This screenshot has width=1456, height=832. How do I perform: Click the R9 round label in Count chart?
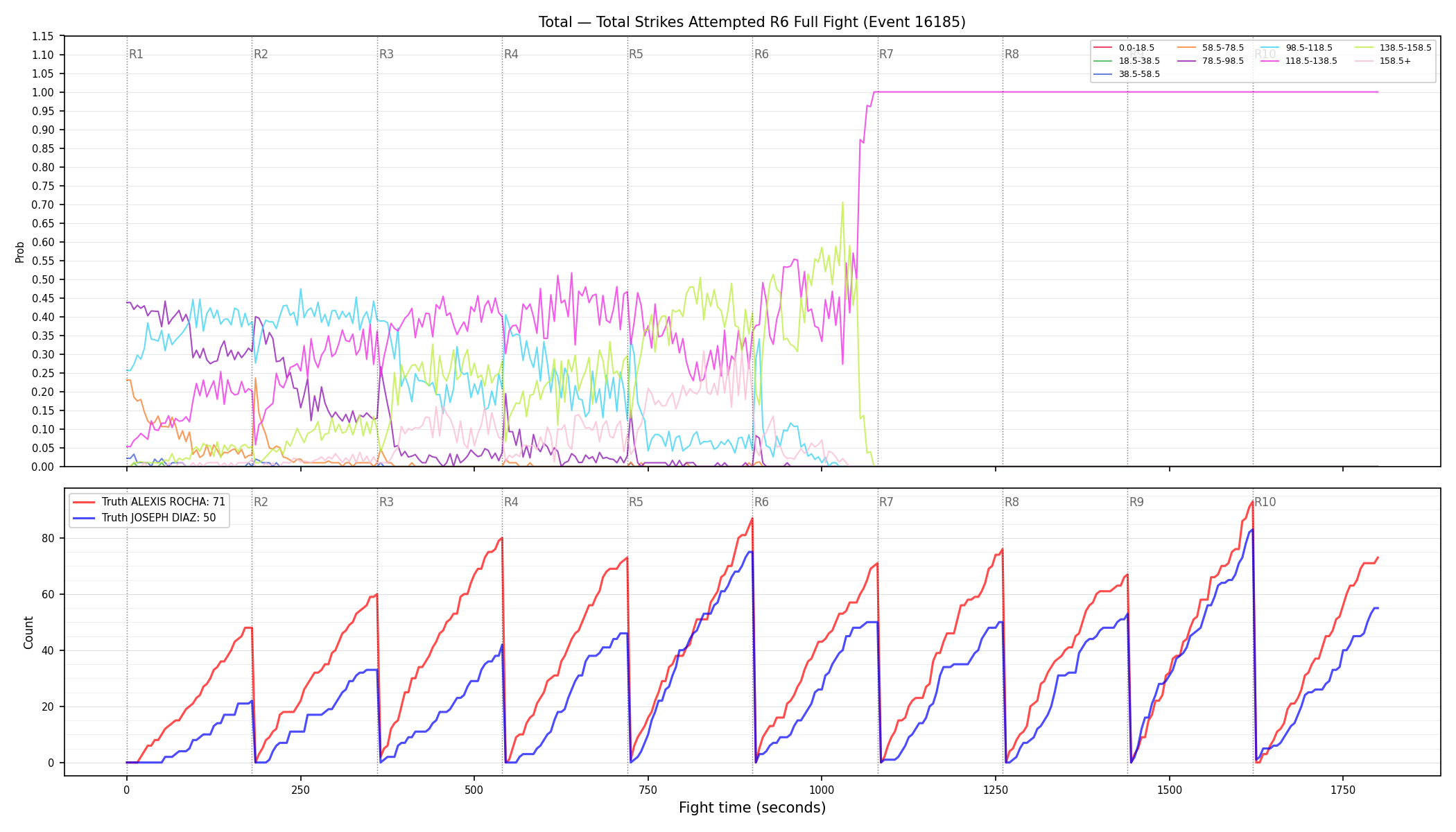(x=1137, y=502)
